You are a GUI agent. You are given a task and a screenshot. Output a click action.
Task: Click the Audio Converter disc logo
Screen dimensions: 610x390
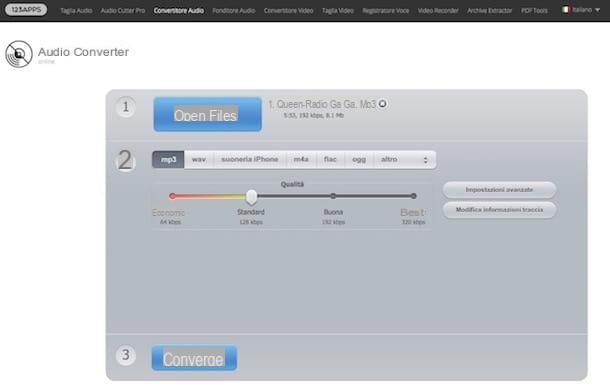coord(19,54)
